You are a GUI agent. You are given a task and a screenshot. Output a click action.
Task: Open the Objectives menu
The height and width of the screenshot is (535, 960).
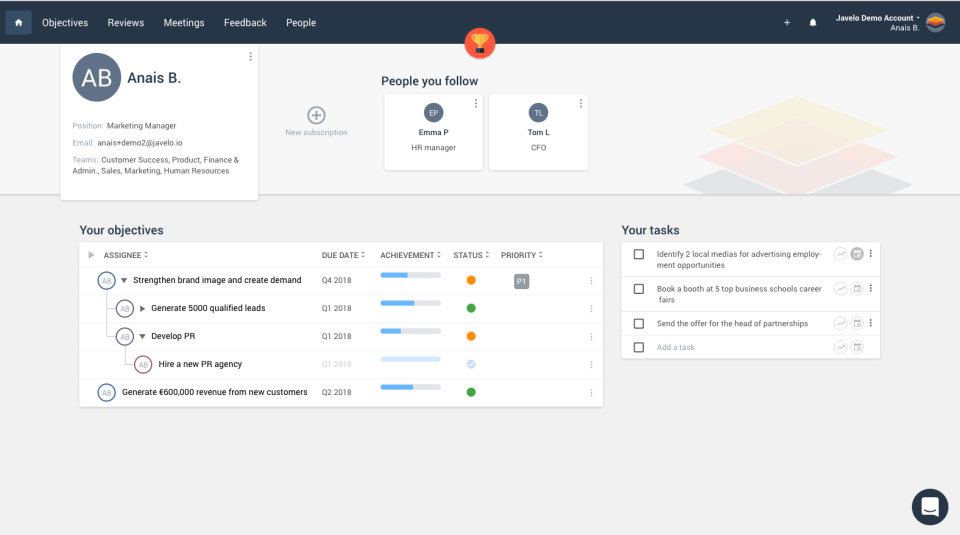(x=65, y=22)
